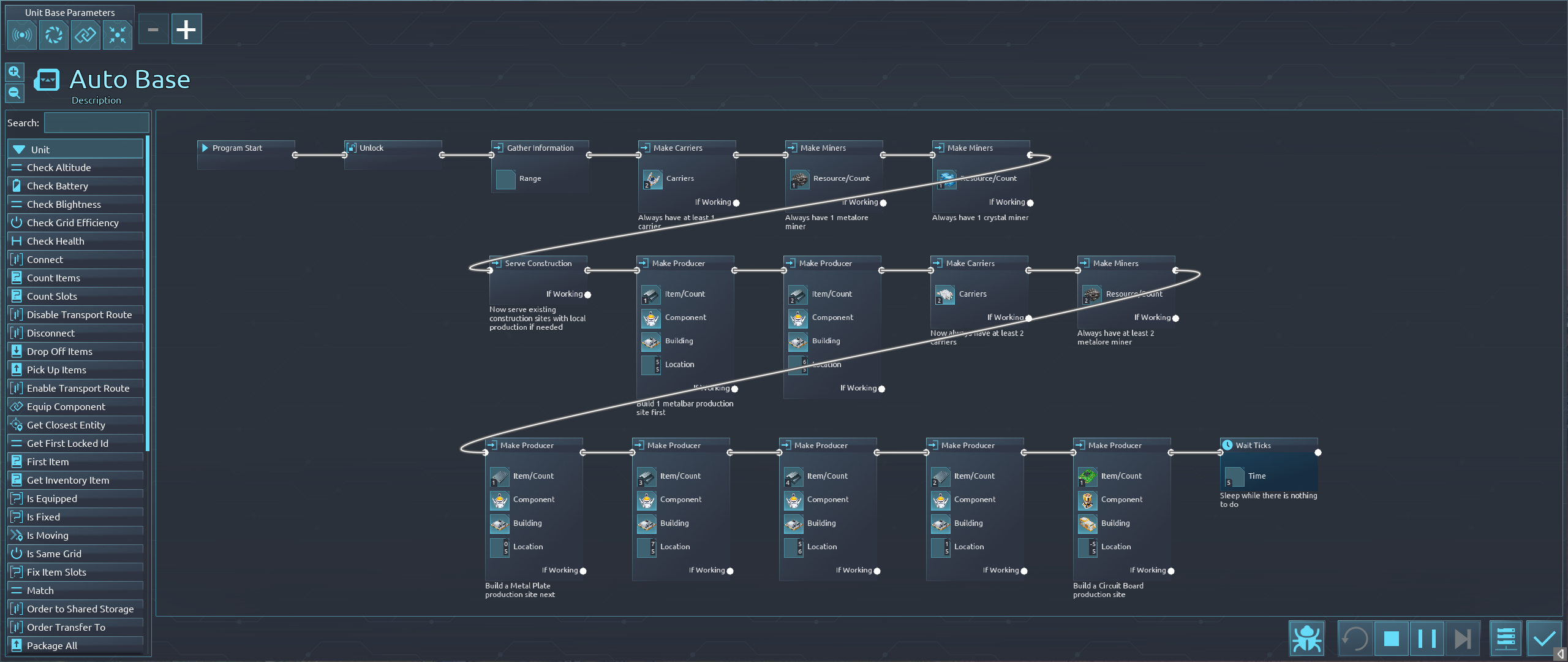The width and height of the screenshot is (1568, 662).
Task: Click the zoom in magnifier icon
Action: 15,72
